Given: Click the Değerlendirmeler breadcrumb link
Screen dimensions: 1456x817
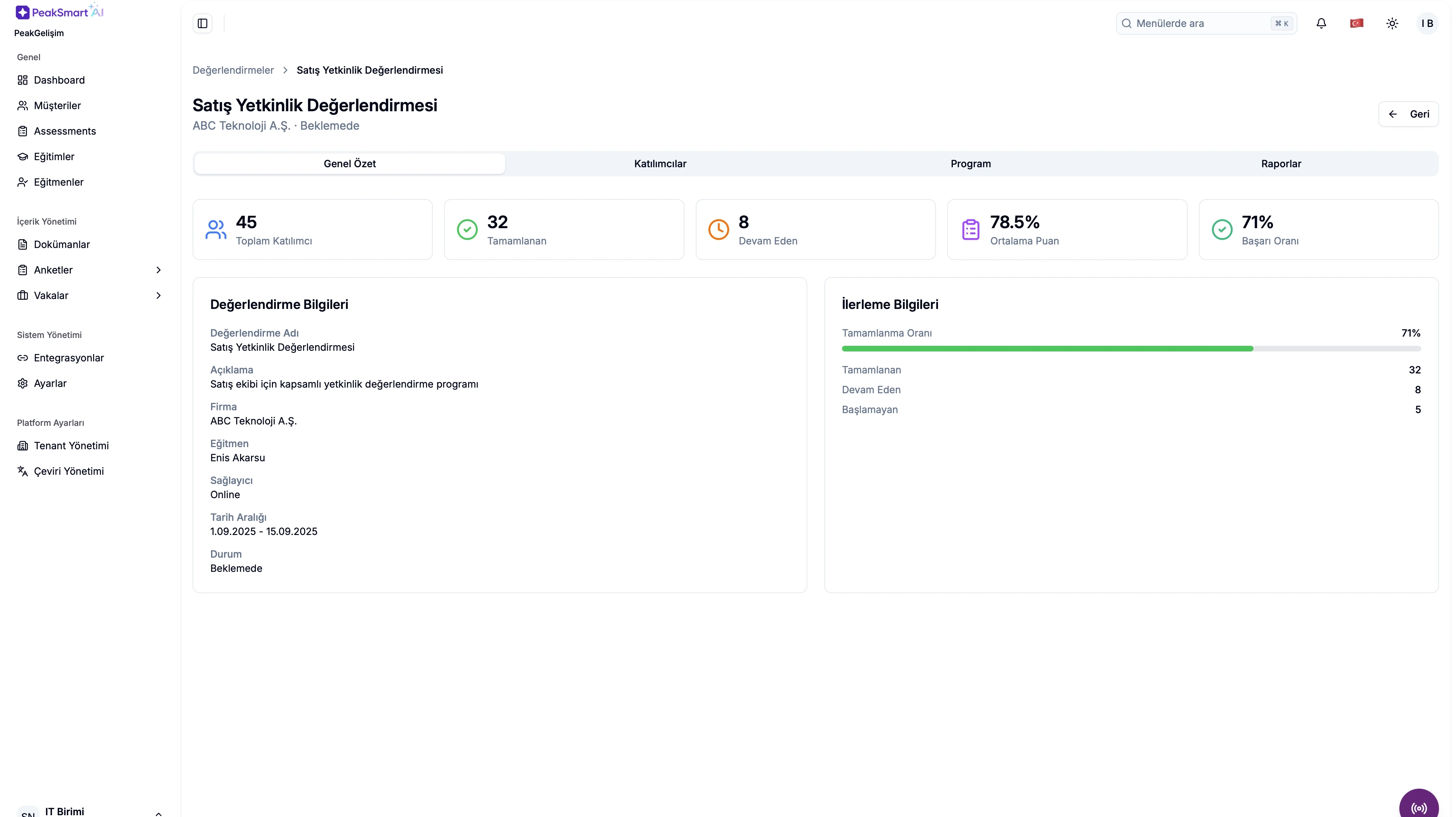Looking at the screenshot, I should tap(233, 70).
